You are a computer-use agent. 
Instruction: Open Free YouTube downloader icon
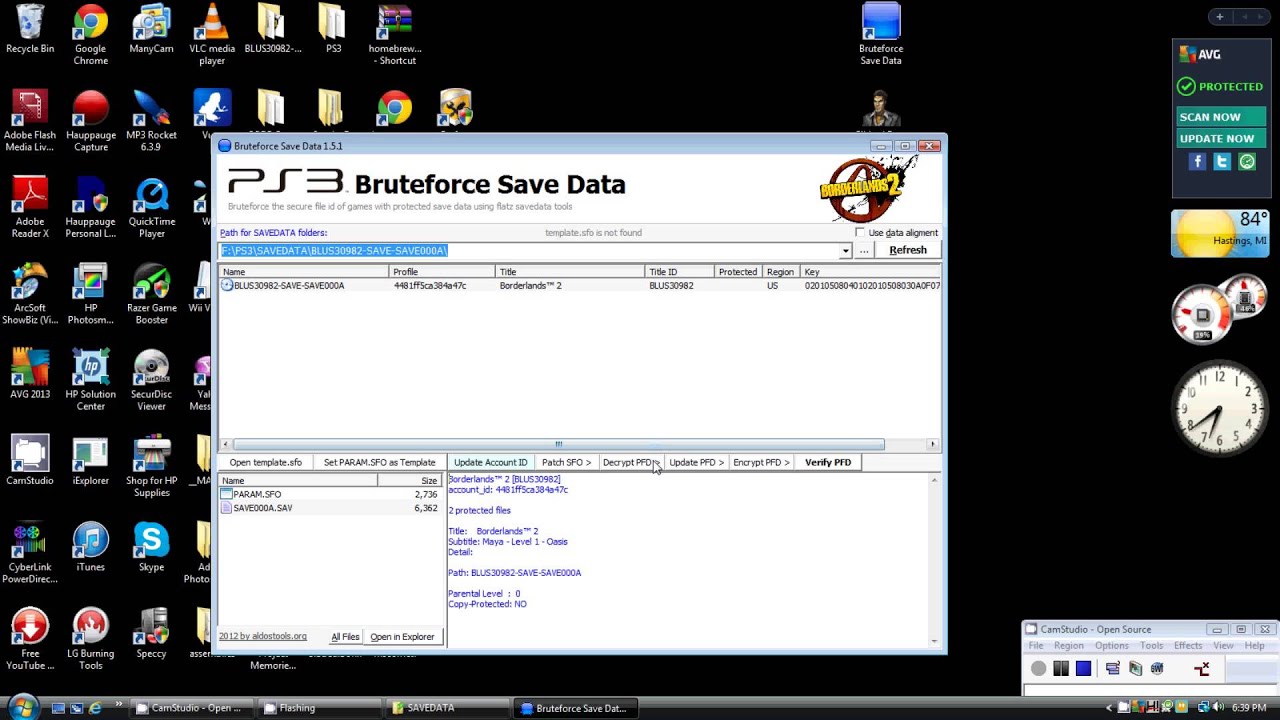tap(30, 639)
